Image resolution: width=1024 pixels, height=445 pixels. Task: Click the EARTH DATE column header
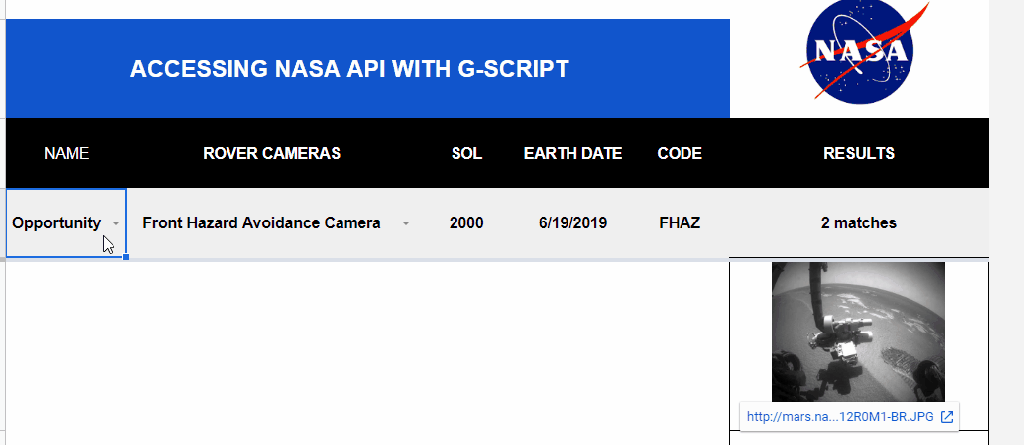click(x=573, y=153)
